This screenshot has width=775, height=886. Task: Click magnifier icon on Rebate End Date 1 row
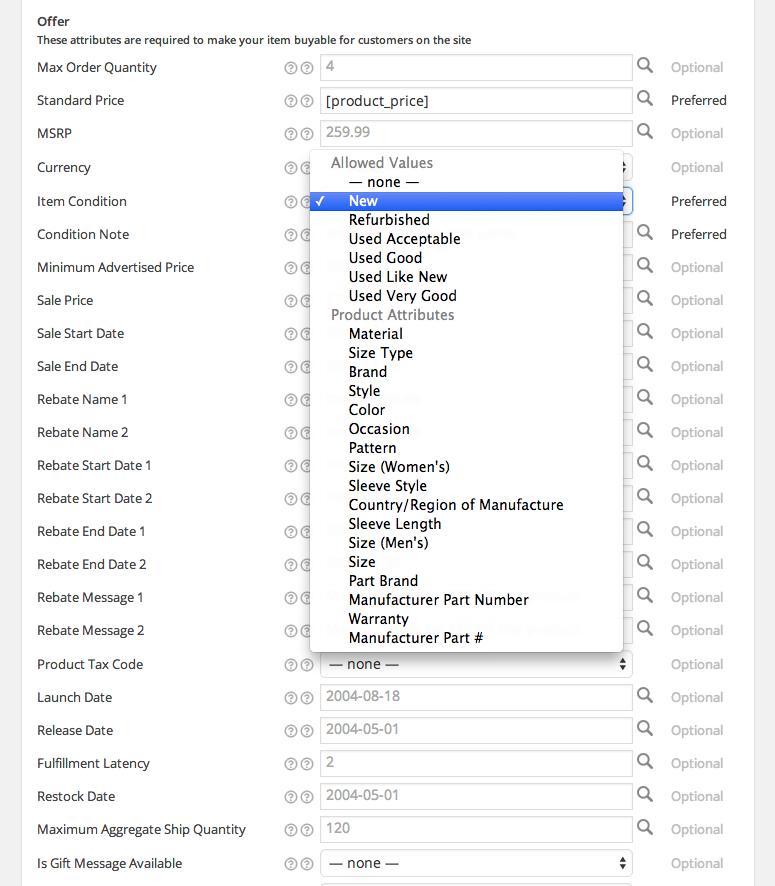tap(645, 529)
